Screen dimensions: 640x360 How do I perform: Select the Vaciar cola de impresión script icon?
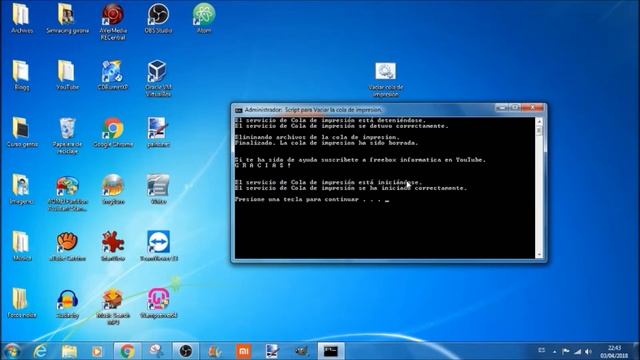coord(385,80)
